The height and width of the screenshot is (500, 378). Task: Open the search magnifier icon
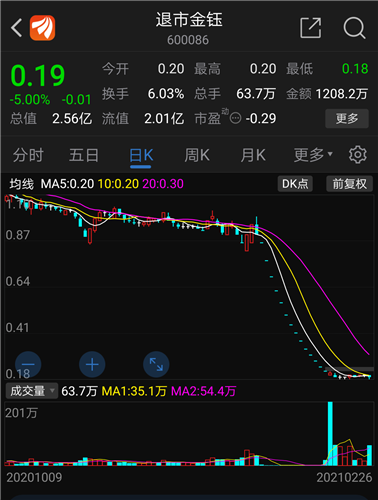tap(354, 28)
